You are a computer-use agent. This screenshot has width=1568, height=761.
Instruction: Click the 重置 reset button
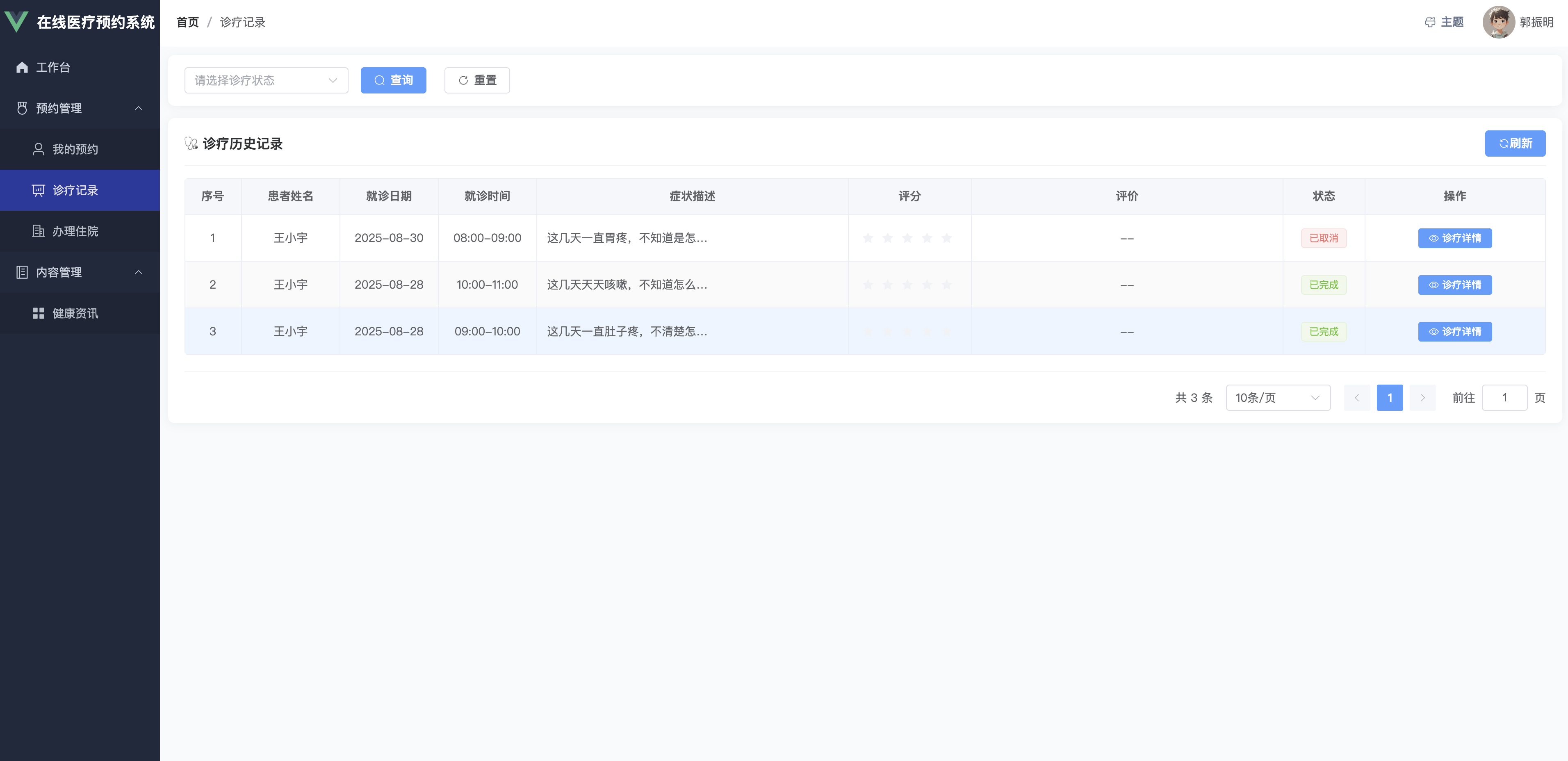click(476, 80)
